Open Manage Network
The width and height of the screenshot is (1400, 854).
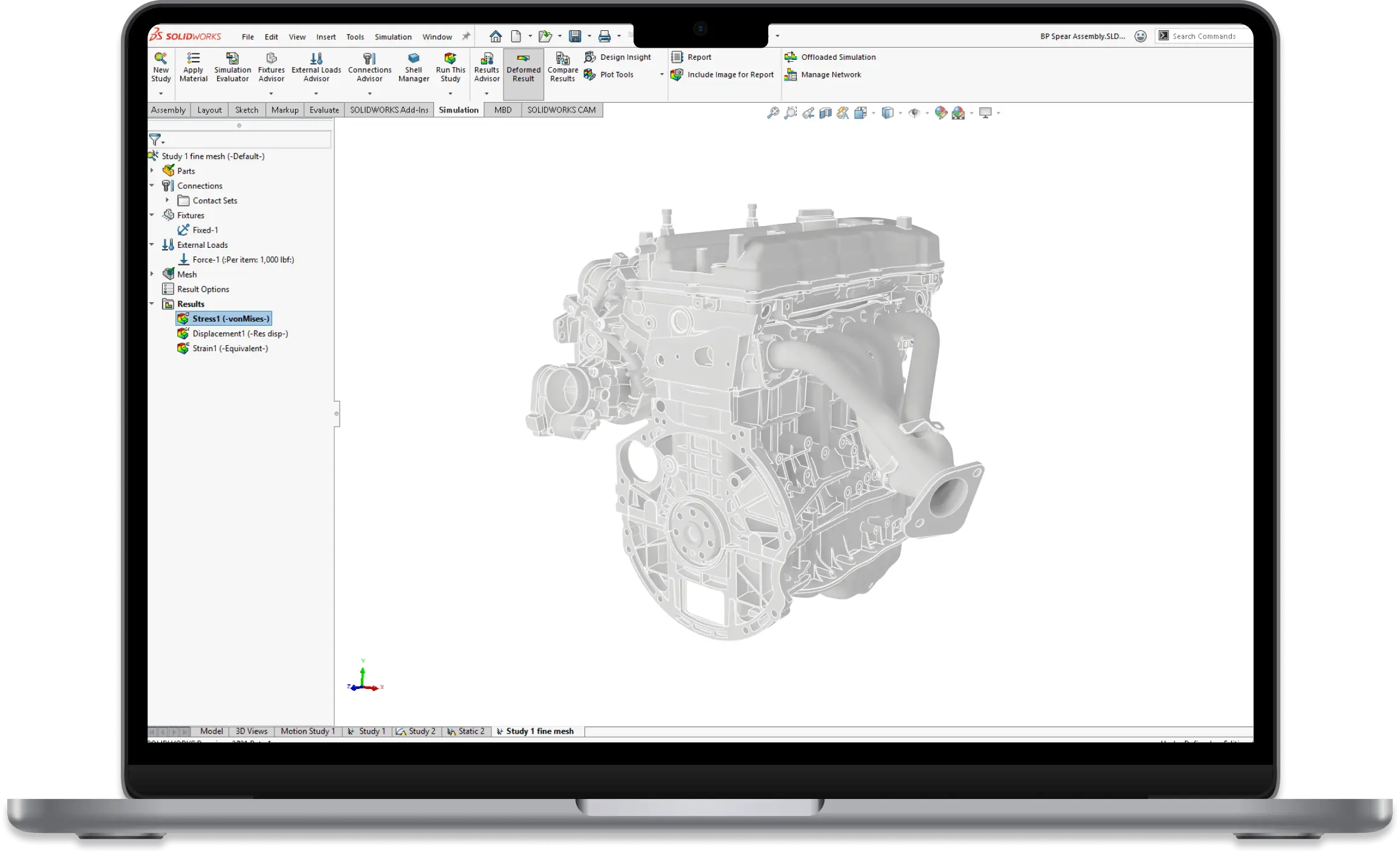(823, 75)
